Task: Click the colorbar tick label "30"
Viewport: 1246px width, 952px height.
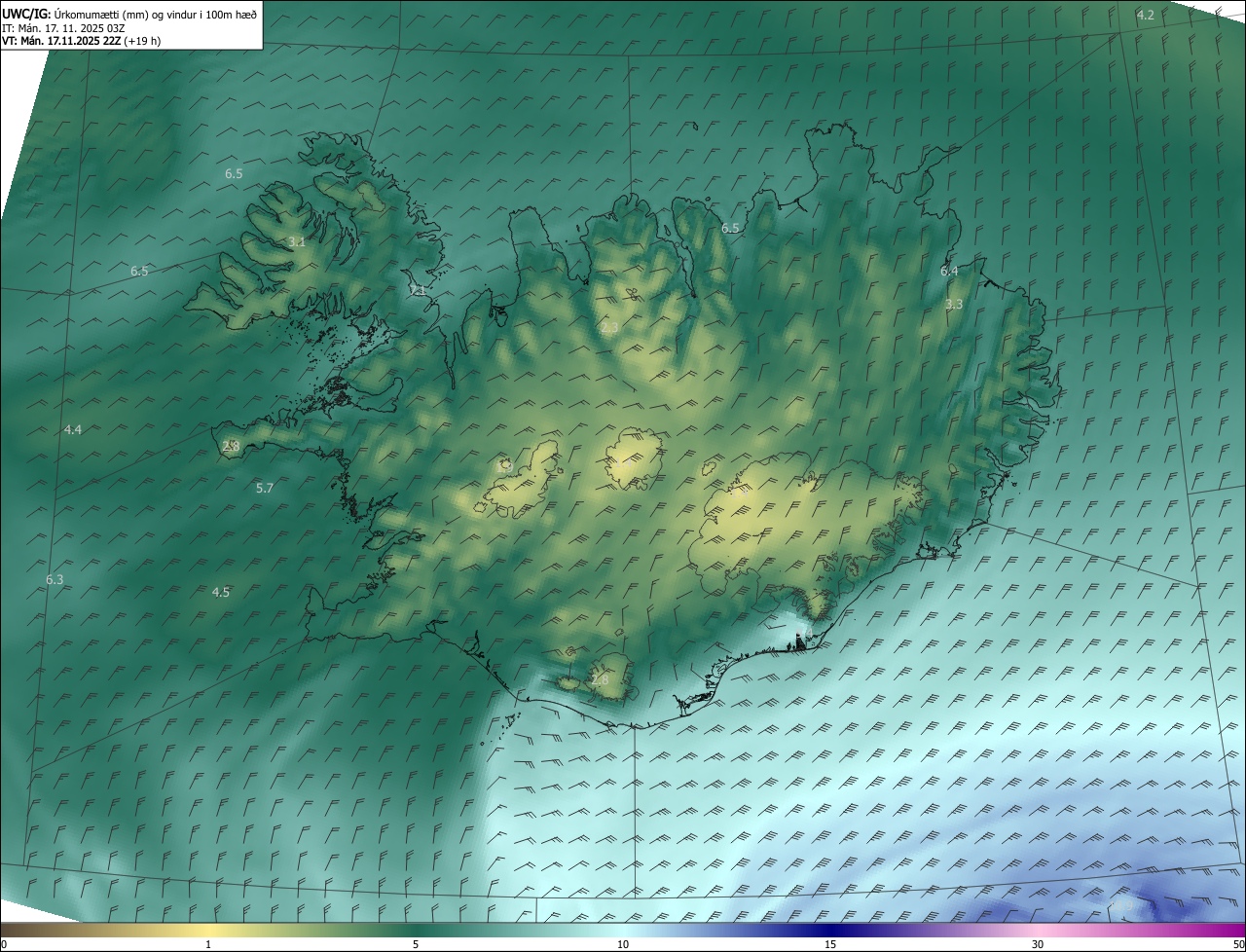Action: point(1038,944)
